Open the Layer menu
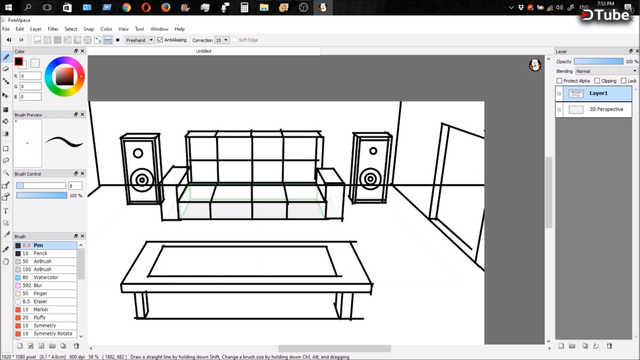 [x=36, y=29]
